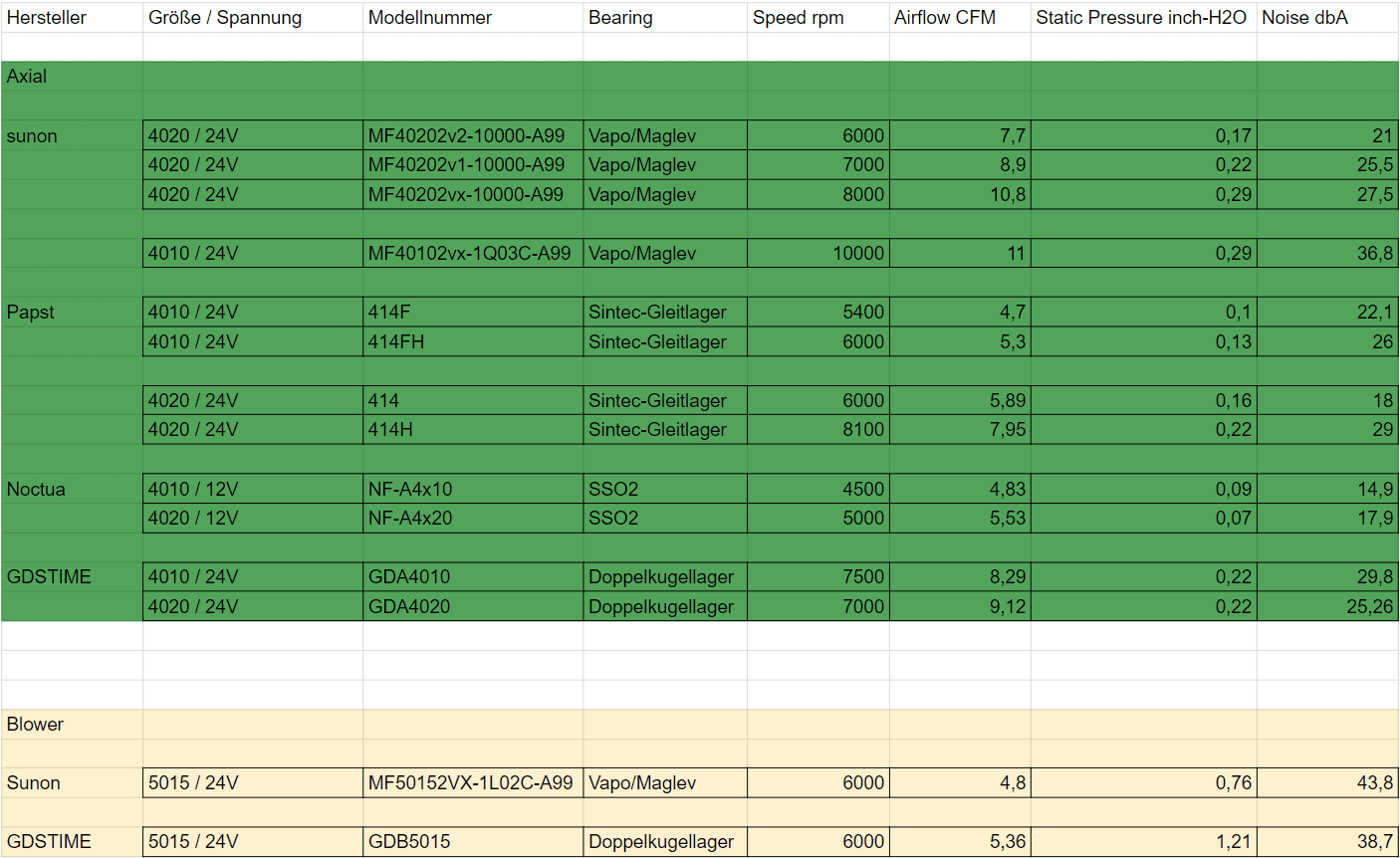Click the airflow value 9,12
This screenshot has height=858, width=1400.
960,606
